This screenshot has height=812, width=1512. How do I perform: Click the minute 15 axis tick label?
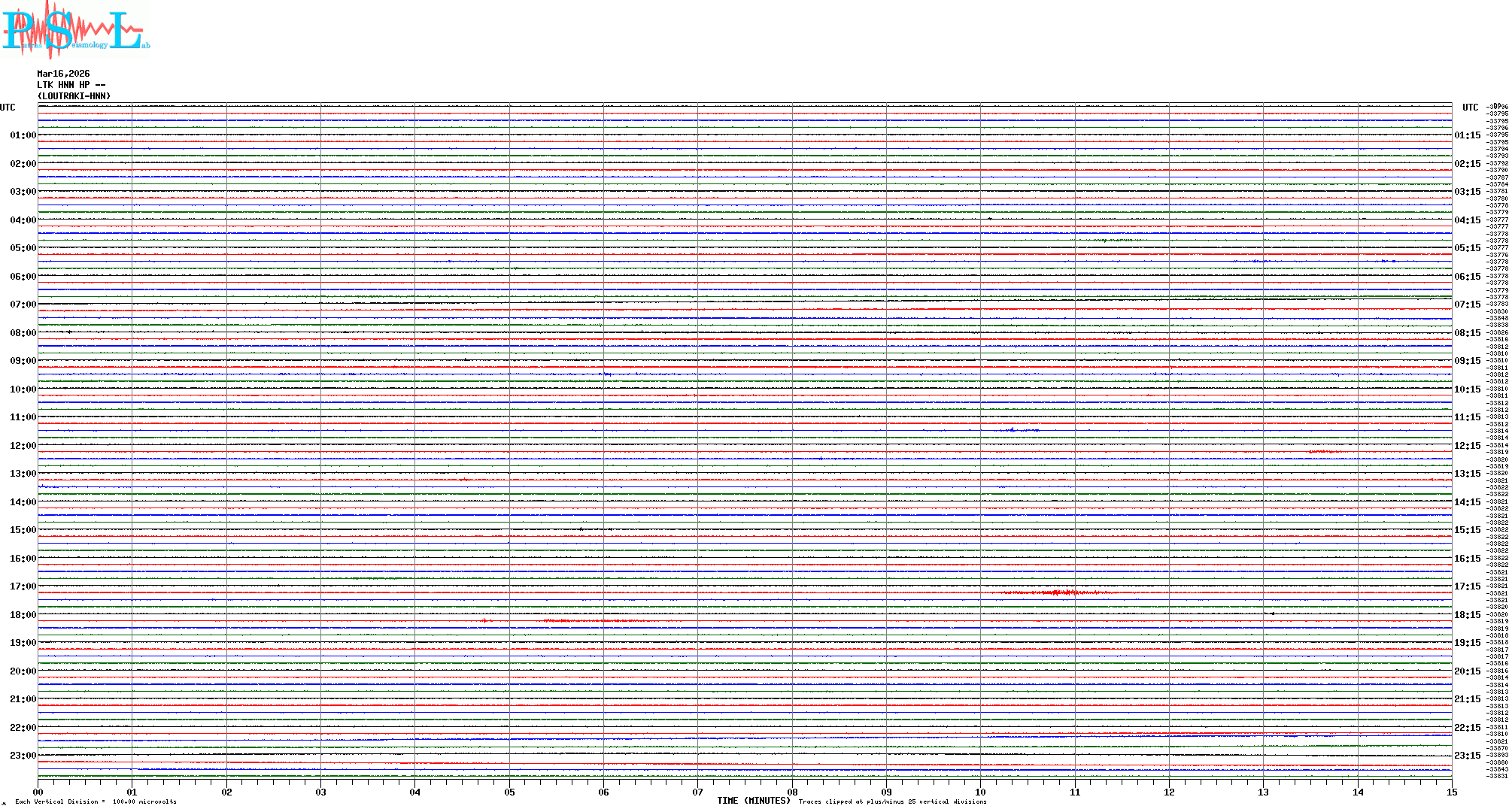pos(1452,792)
